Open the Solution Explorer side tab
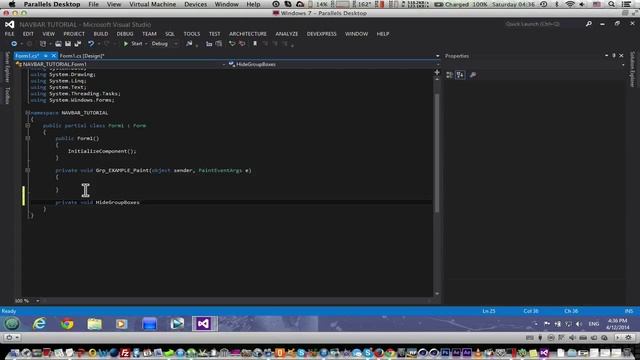 point(633,69)
